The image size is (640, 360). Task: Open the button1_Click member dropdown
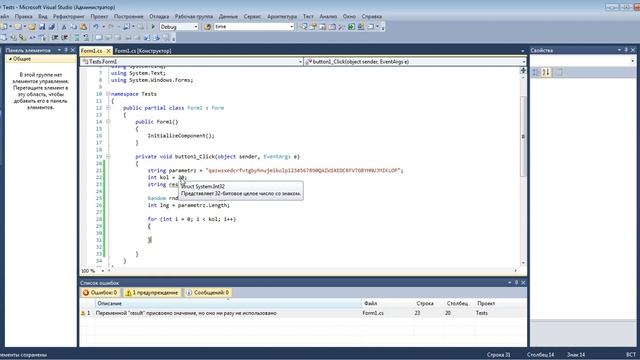click(x=524, y=62)
